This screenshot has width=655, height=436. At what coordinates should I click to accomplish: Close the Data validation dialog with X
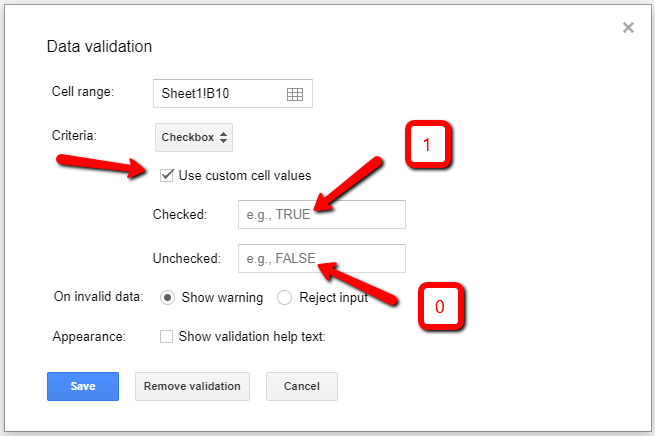(628, 28)
